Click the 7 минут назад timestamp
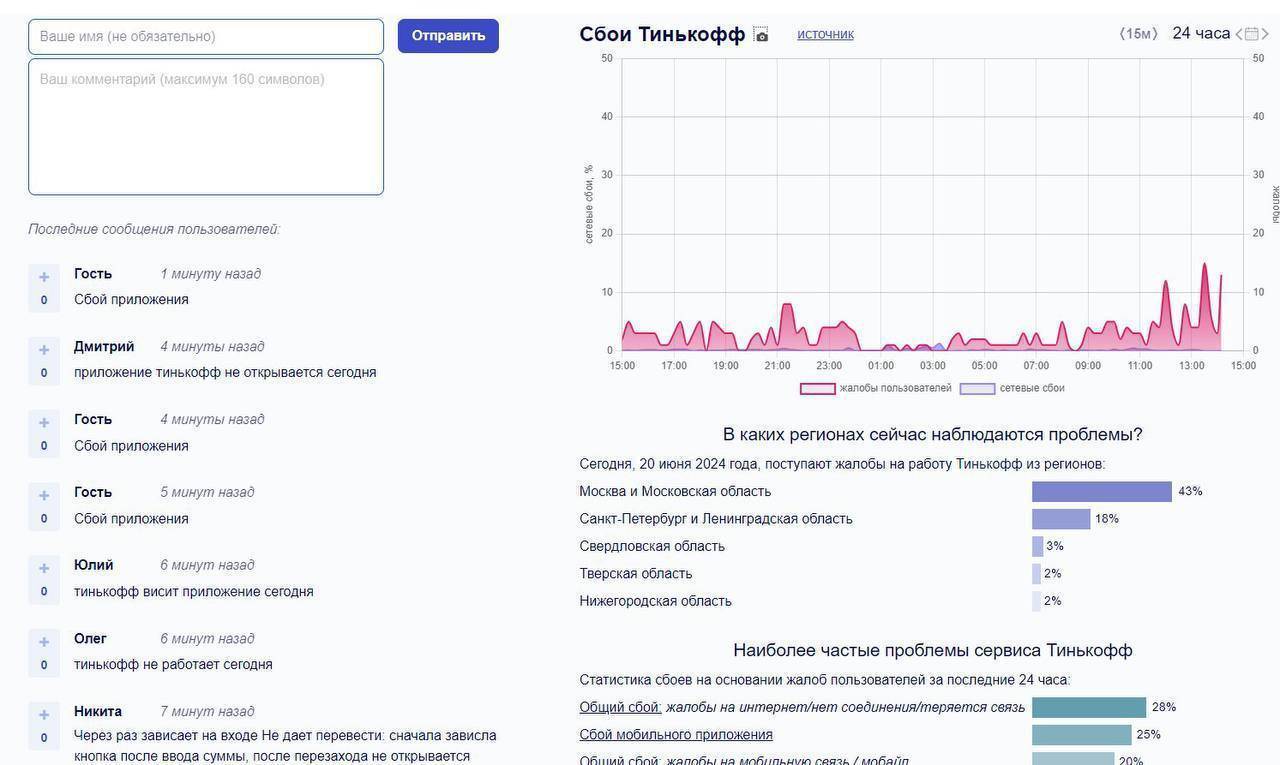Screen dimensions: 1280x765 (x=207, y=711)
